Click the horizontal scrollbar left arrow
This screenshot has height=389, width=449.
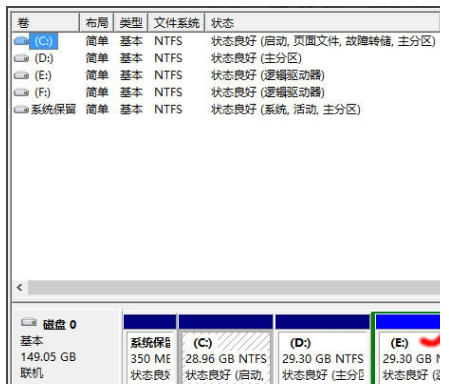coord(20,287)
